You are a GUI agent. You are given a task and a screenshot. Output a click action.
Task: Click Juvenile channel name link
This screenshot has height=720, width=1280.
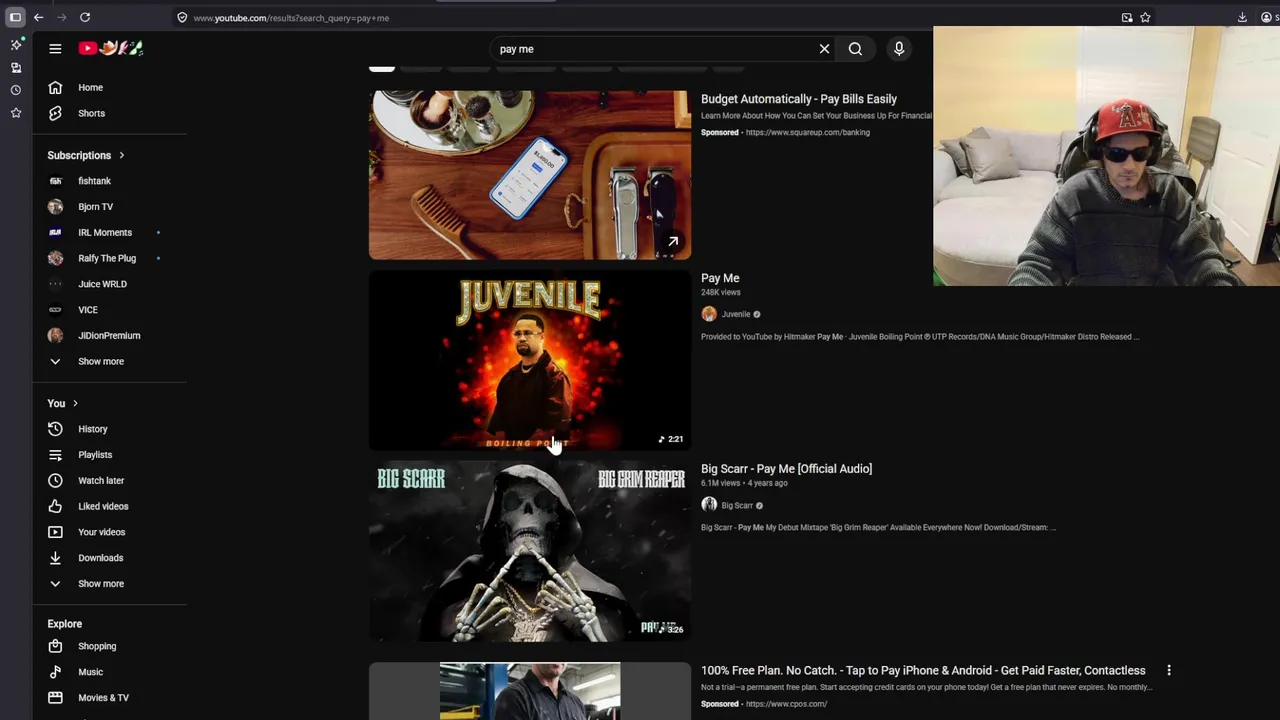[x=736, y=314]
